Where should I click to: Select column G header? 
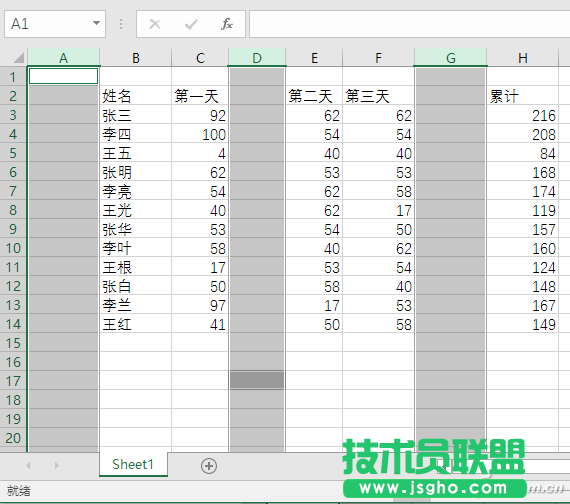[x=450, y=58]
